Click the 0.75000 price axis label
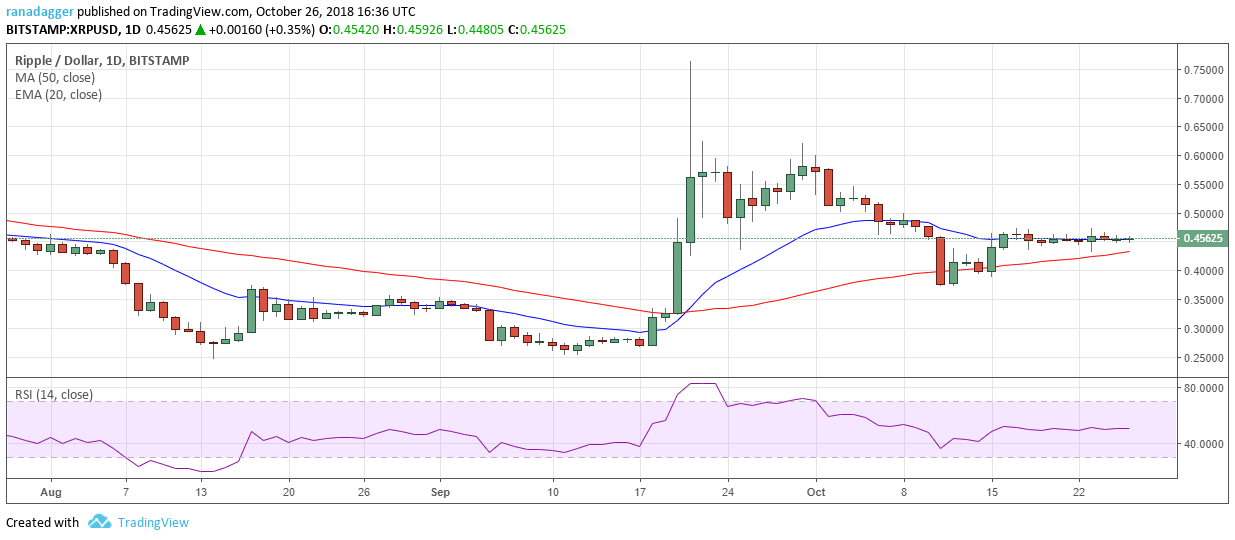The height and width of the screenshot is (540, 1235). 1205,70
